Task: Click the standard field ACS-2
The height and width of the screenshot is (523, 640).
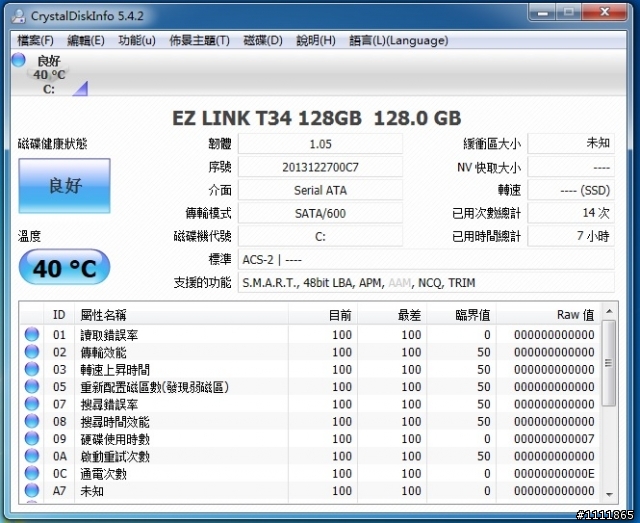Action: point(426,260)
